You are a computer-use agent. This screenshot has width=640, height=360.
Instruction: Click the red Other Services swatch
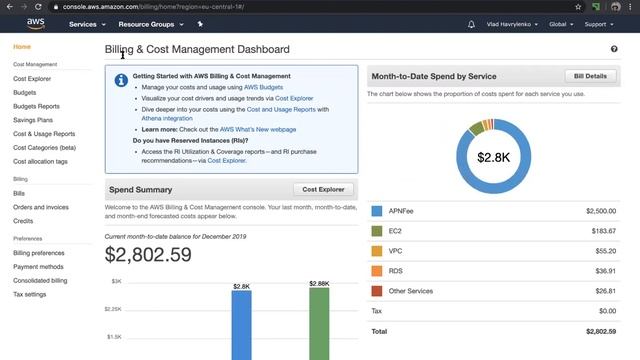click(x=377, y=291)
